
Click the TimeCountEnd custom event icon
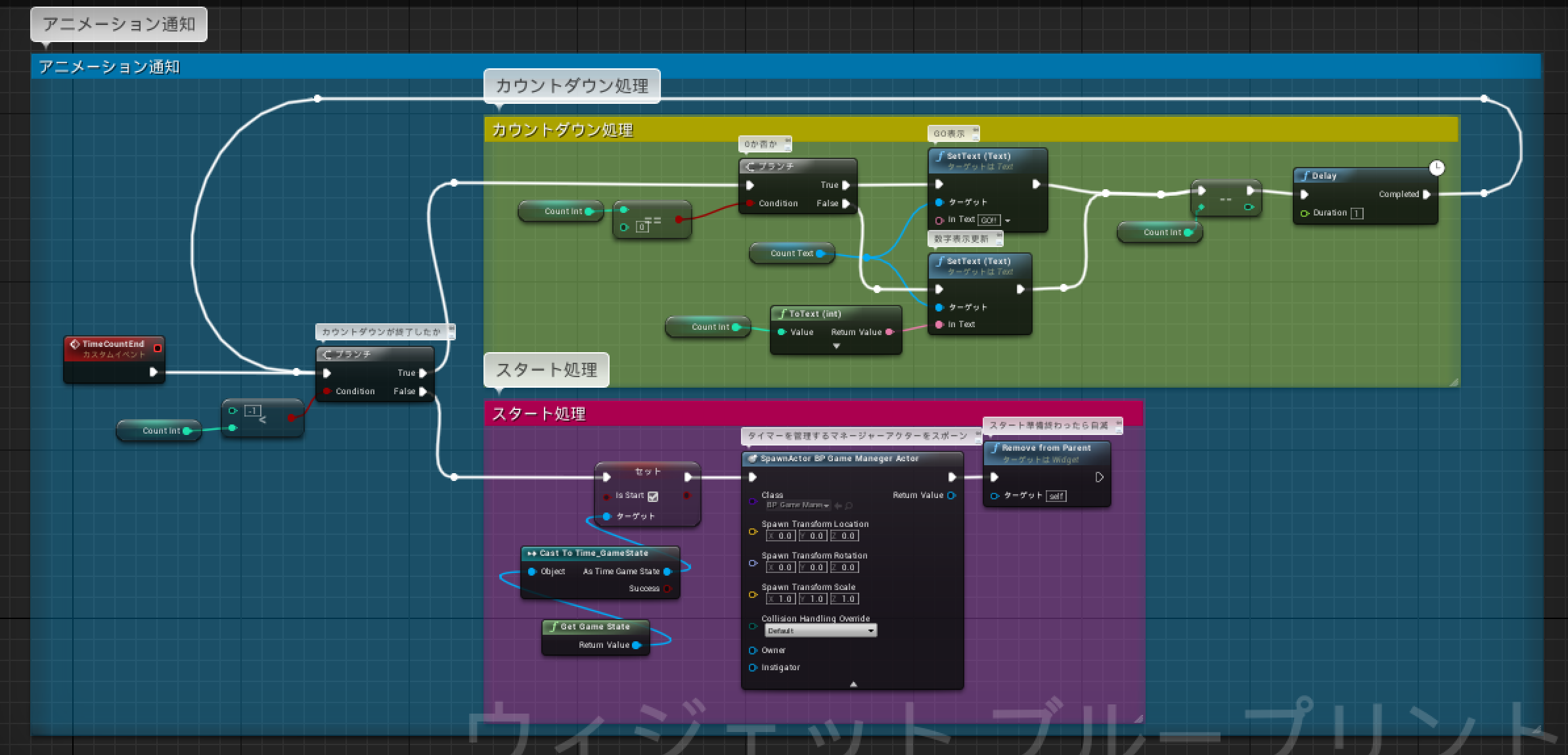[74, 344]
